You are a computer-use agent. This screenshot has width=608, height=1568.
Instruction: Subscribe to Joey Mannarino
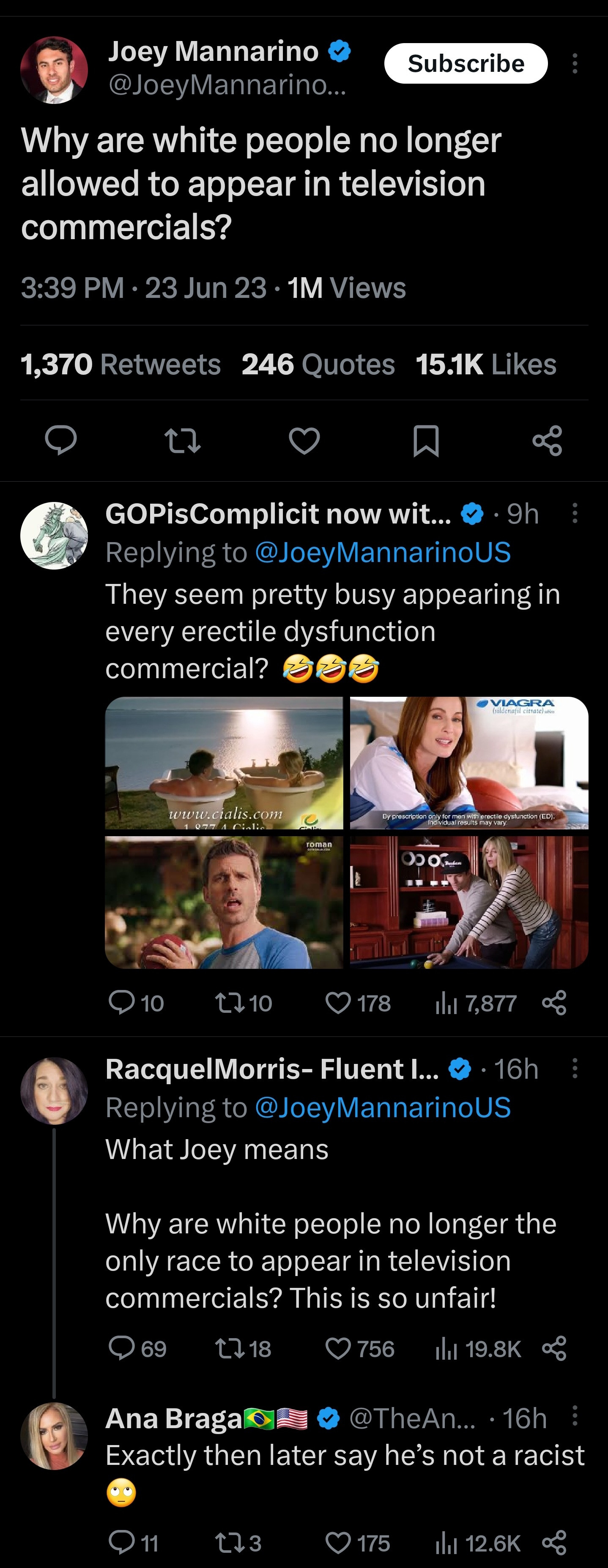pos(466,63)
